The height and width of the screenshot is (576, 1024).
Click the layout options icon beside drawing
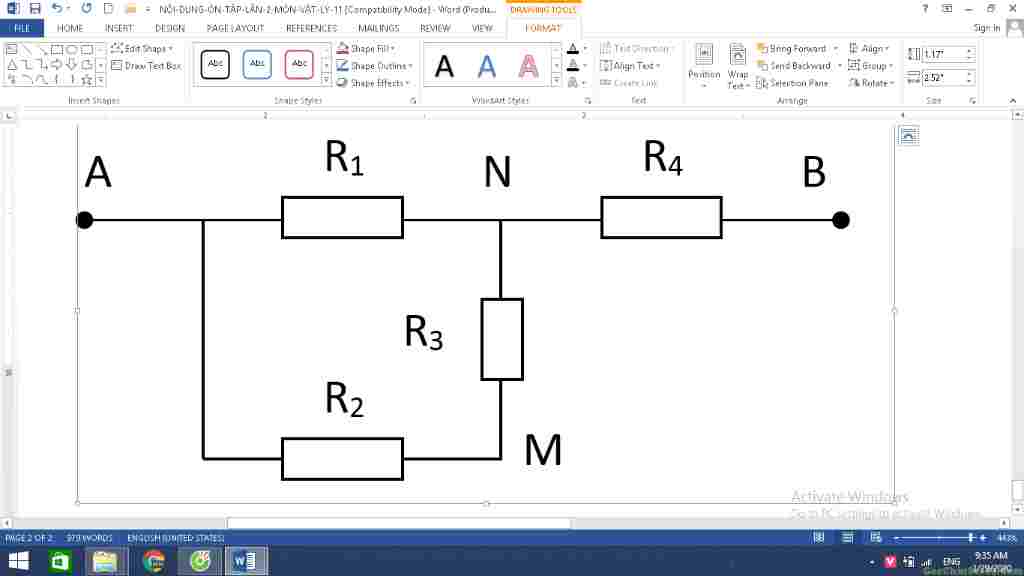click(908, 137)
